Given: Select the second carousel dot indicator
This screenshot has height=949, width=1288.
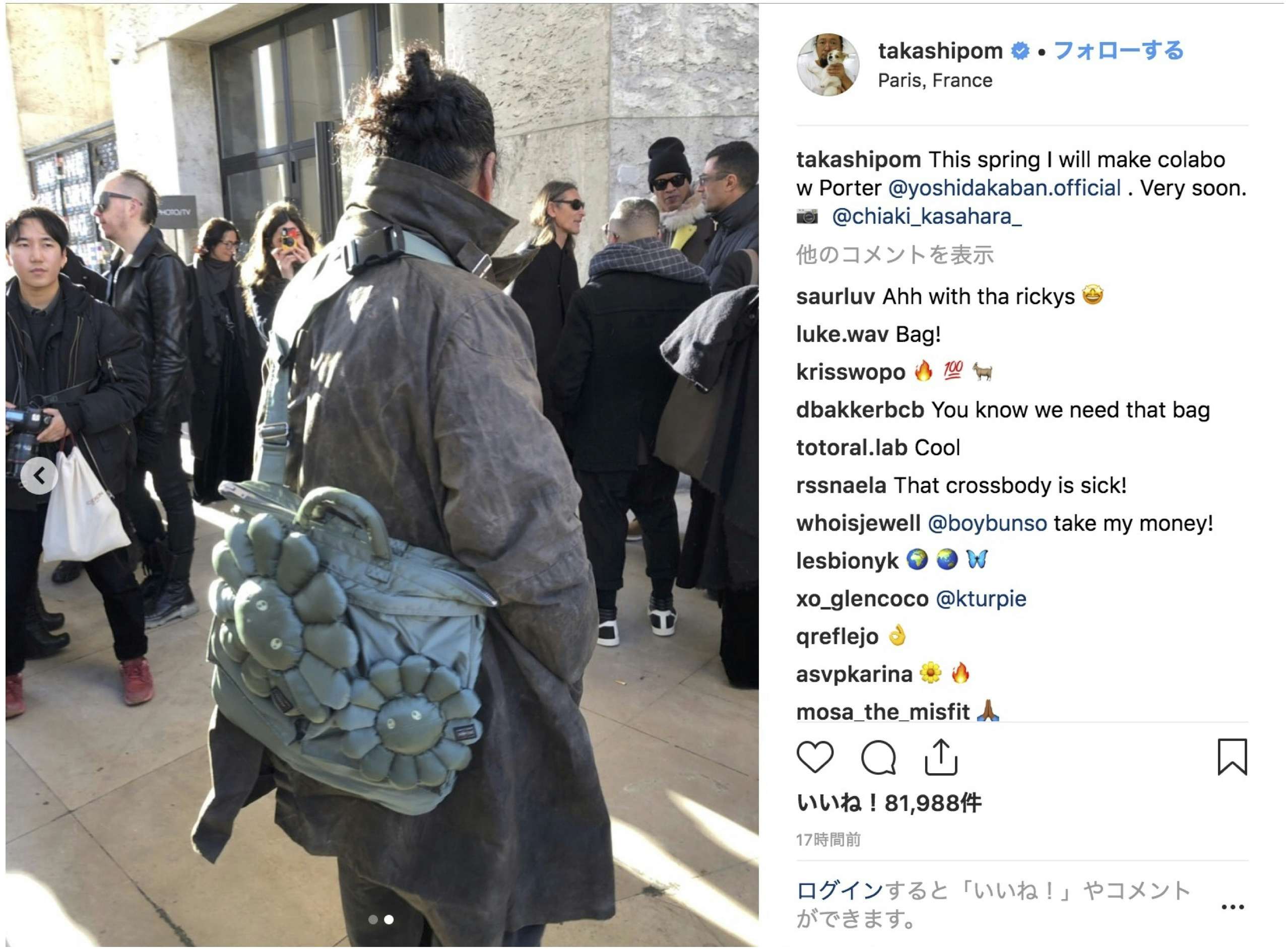Looking at the screenshot, I should click(x=389, y=920).
